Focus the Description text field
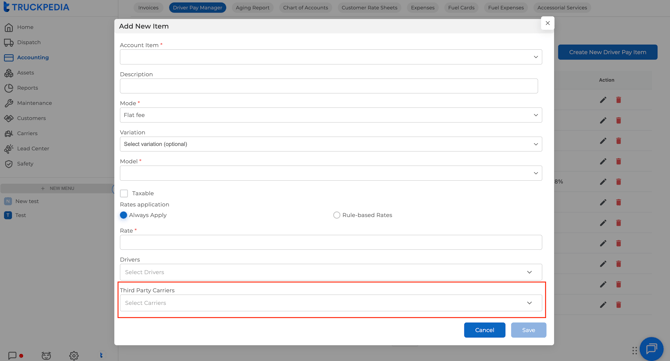This screenshot has height=361, width=670. pos(329,86)
